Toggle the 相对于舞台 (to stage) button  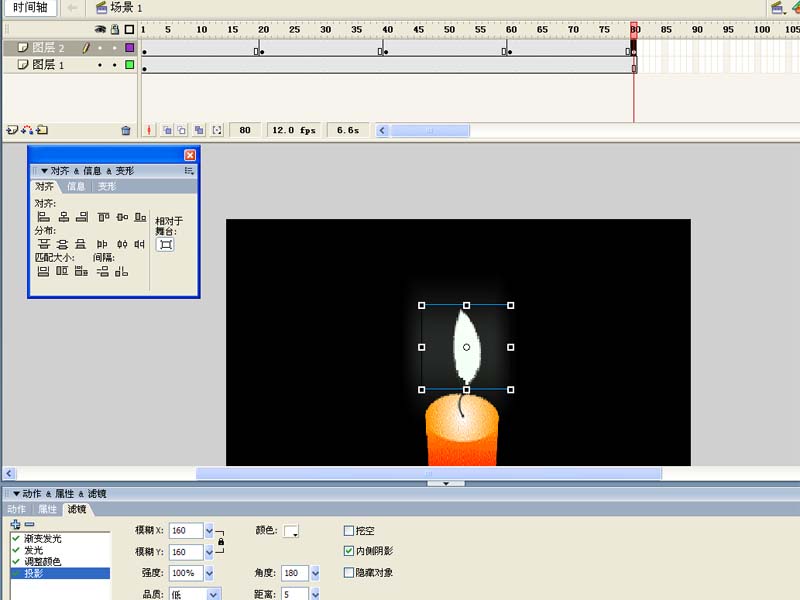click(x=165, y=244)
